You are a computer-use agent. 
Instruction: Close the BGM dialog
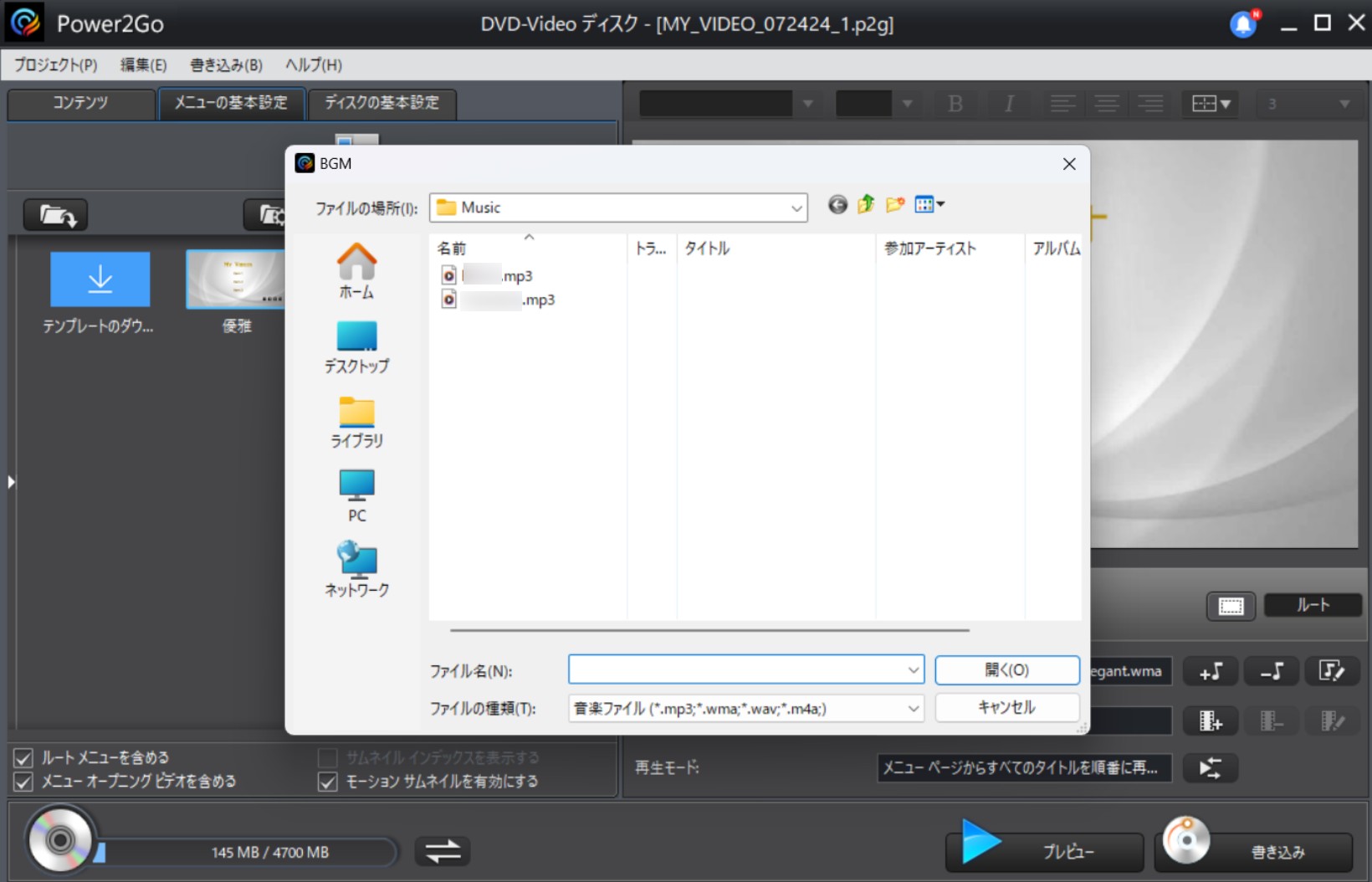(x=1069, y=164)
